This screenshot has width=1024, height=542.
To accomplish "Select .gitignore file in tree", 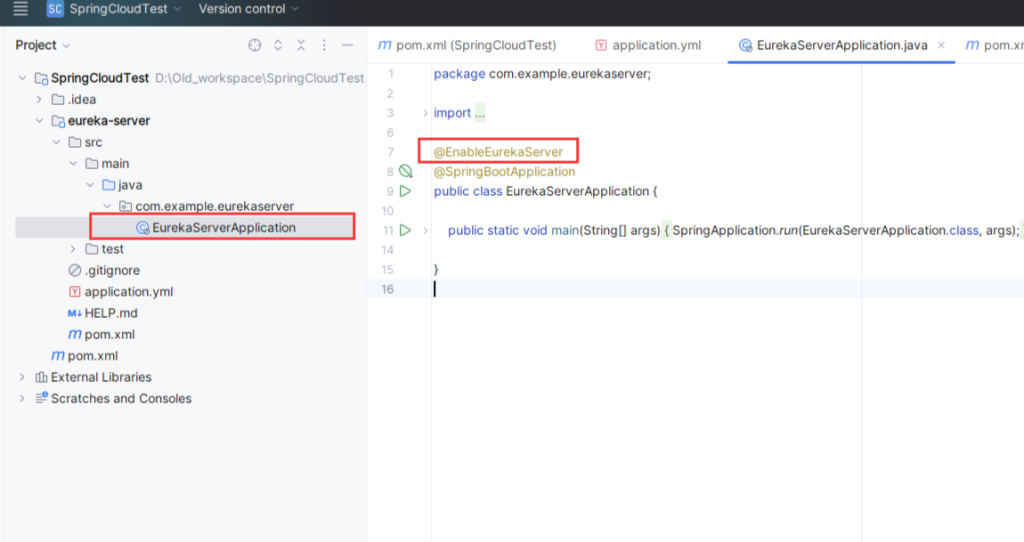I will [112, 270].
